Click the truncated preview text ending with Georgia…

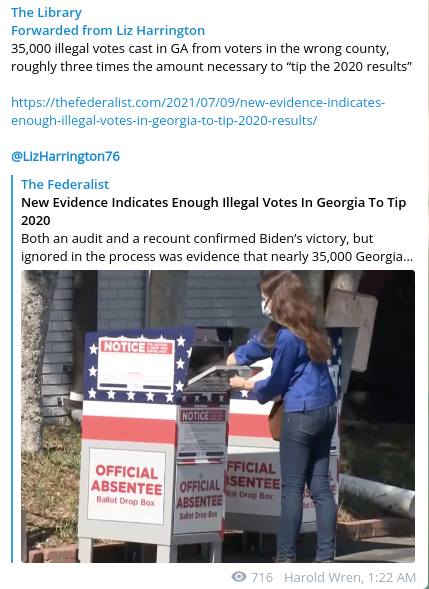(x=217, y=257)
